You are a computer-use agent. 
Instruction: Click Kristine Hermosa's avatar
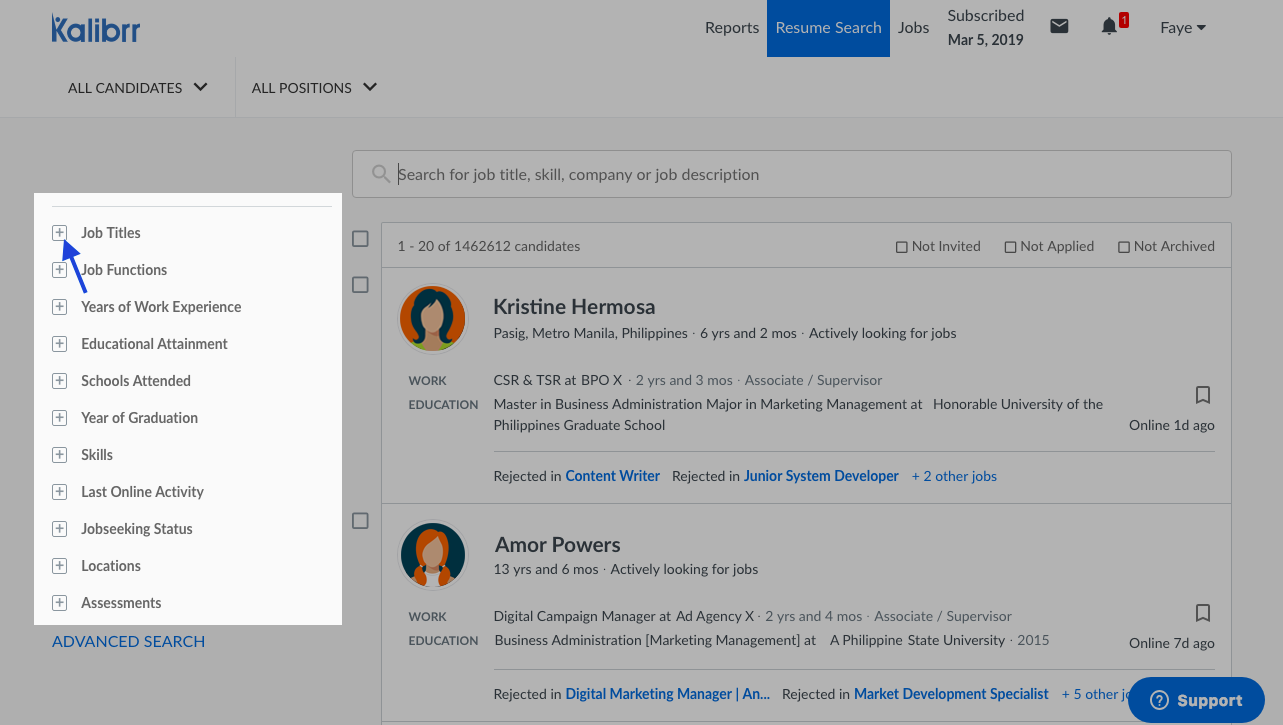click(x=433, y=319)
